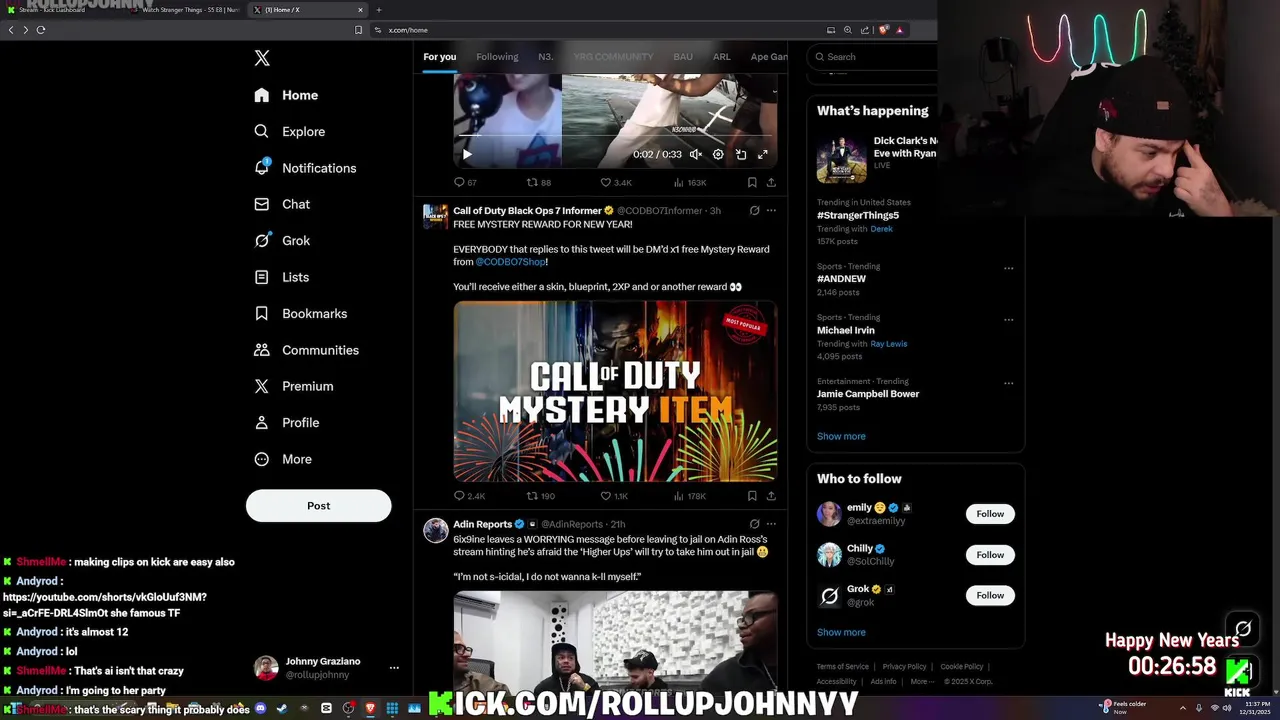
Task: Repost the Call of Duty post
Action: [541, 496]
